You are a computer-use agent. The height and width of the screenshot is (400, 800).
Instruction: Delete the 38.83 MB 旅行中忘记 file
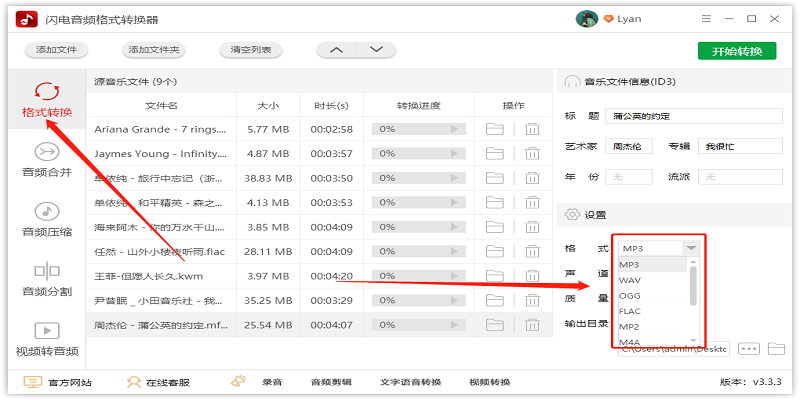533,178
